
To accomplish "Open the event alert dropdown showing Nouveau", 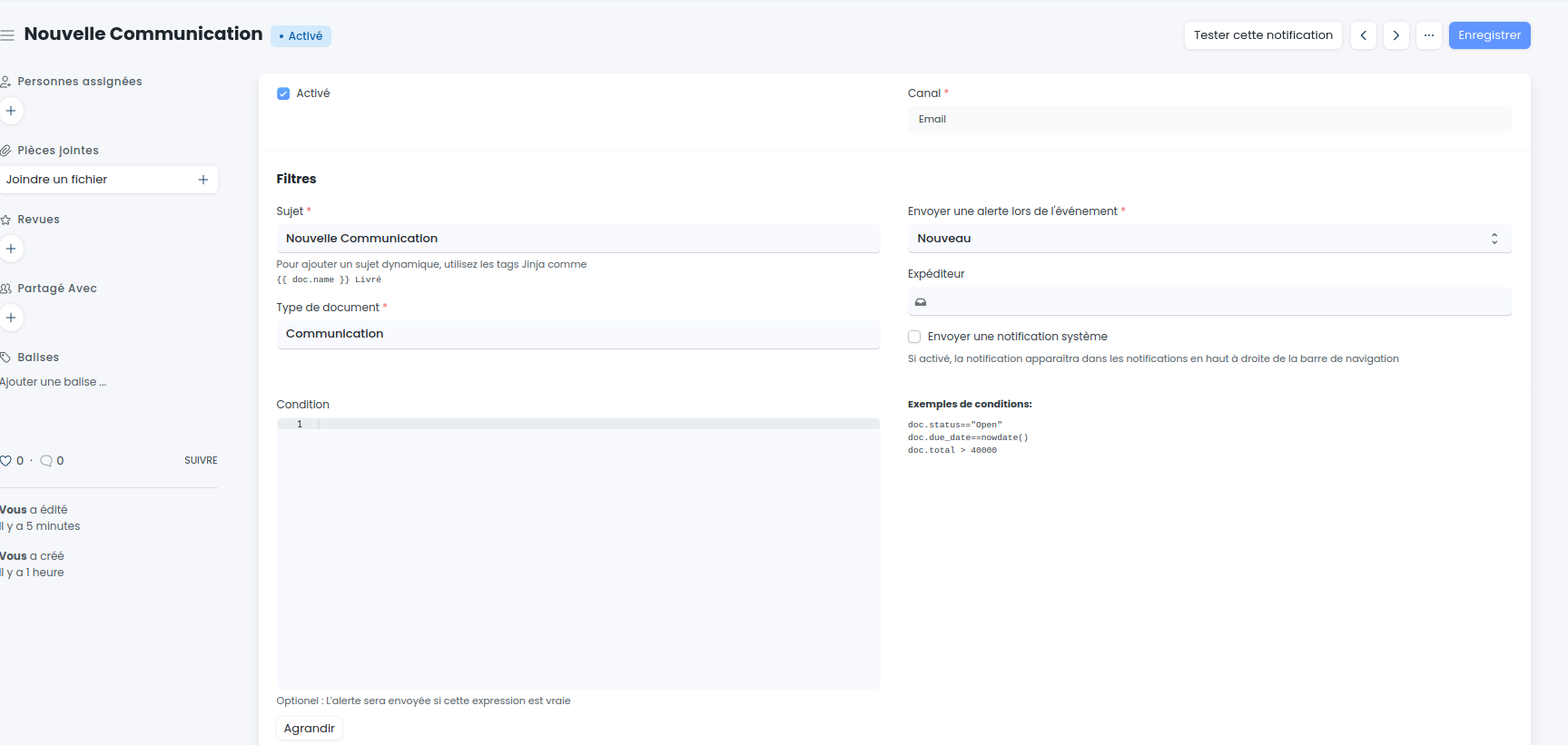I will tap(1208, 239).
